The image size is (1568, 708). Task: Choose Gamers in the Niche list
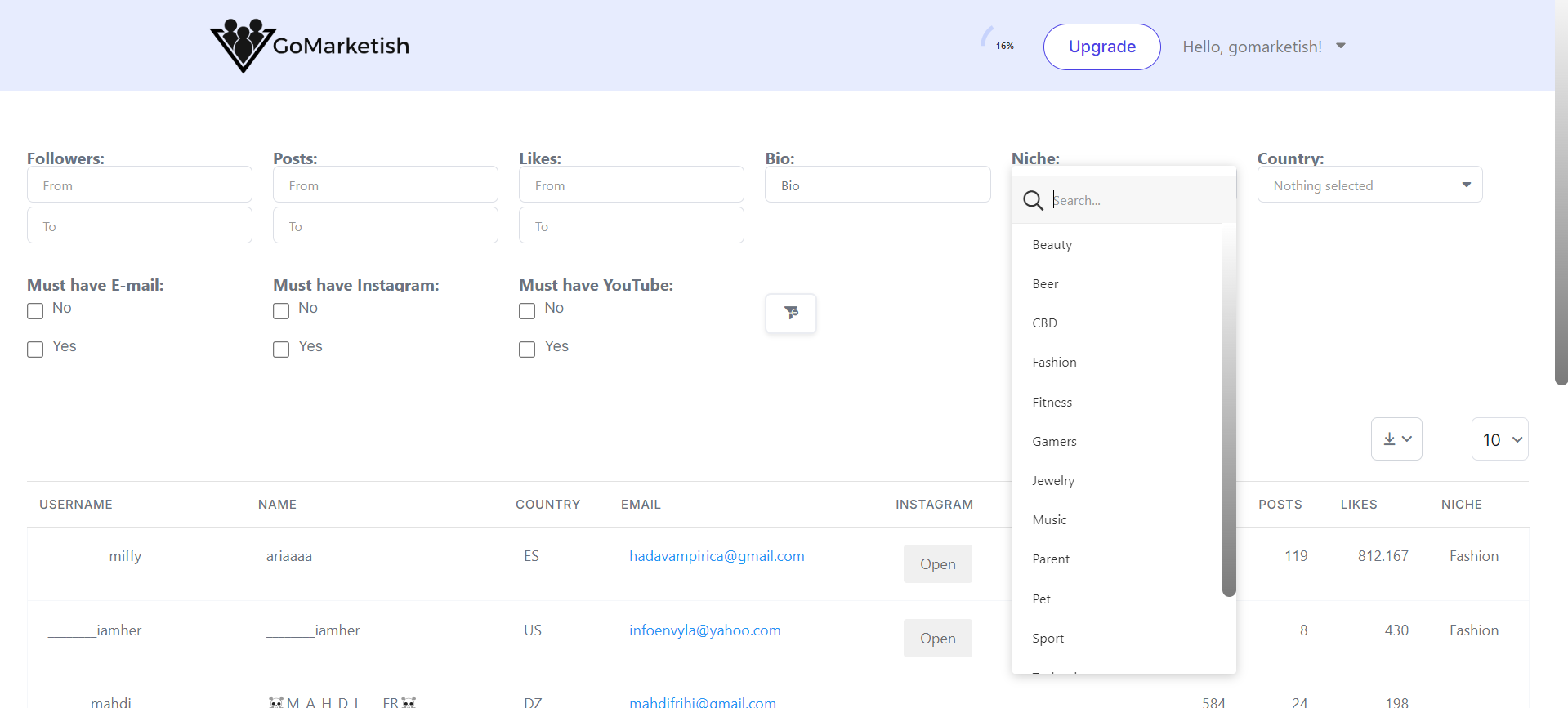pos(1054,442)
